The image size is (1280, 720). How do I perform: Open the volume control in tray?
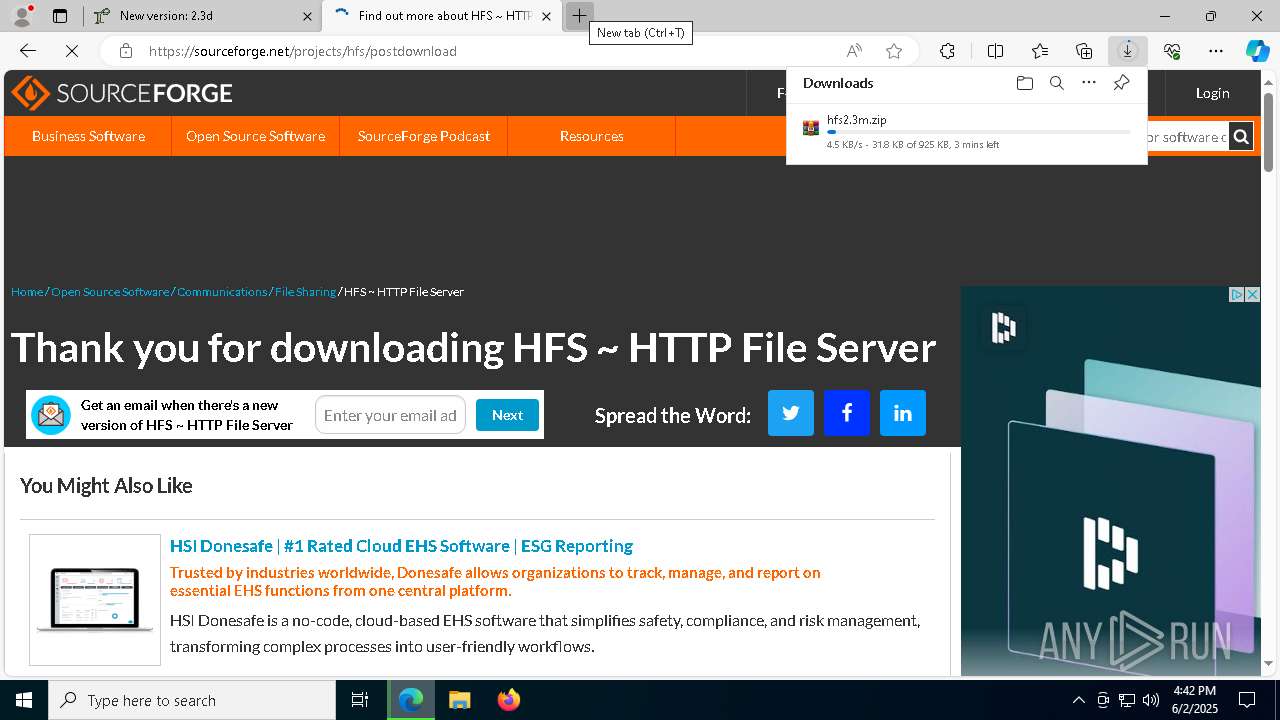(x=1150, y=700)
